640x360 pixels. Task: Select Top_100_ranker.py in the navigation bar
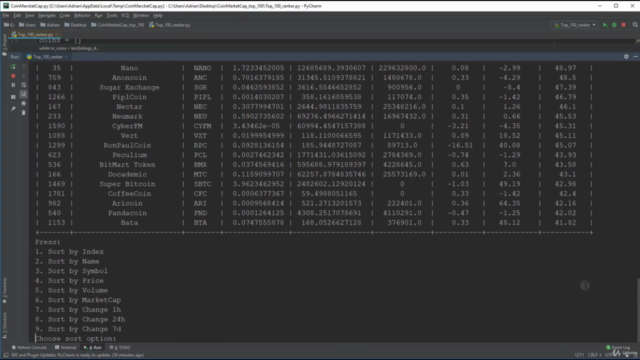[170, 25]
